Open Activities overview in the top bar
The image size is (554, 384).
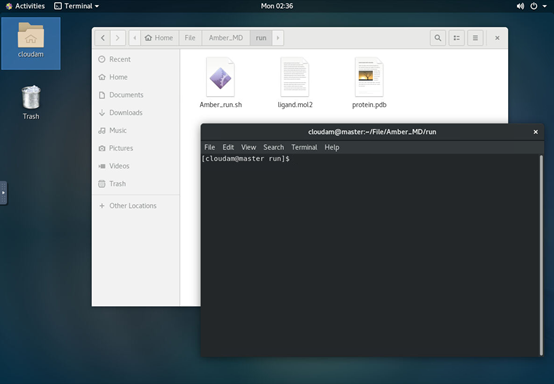[25, 6]
